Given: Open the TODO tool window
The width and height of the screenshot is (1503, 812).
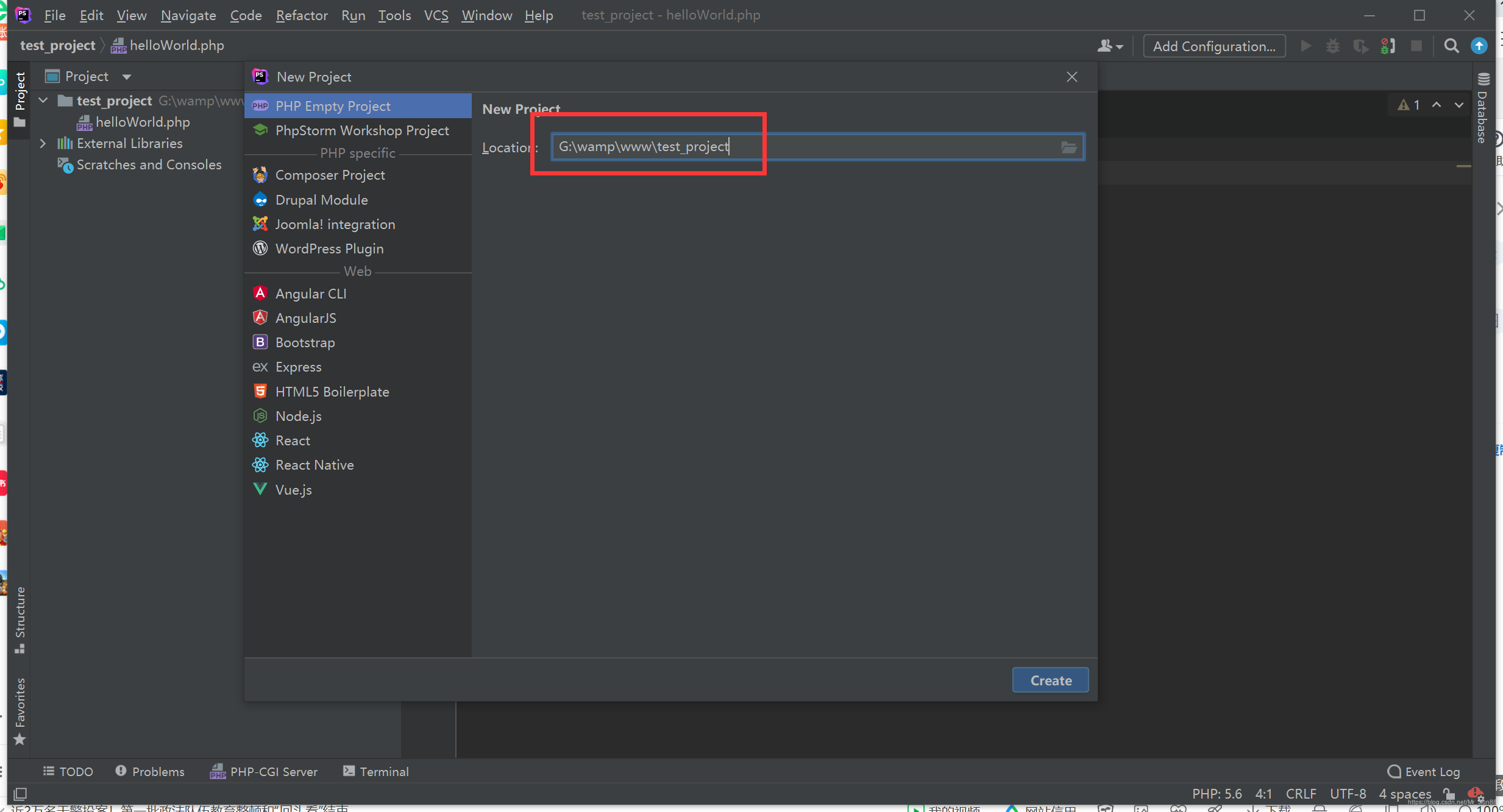Looking at the screenshot, I should 68,771.
